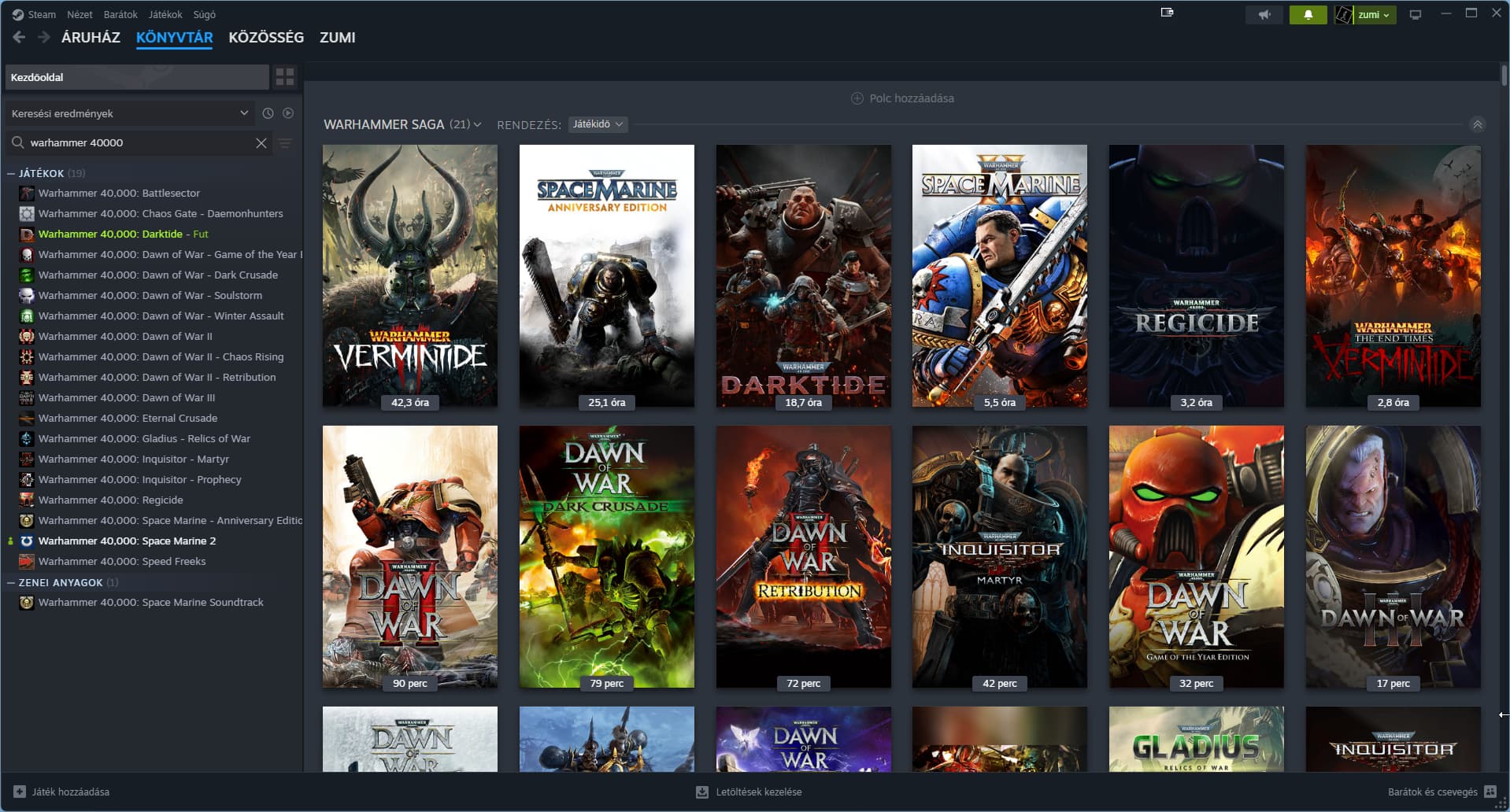This screenshot has height=812, width=1510.
Task: Go forward with the right arrow
Action: pyautogui.click(x=44, y=37)
